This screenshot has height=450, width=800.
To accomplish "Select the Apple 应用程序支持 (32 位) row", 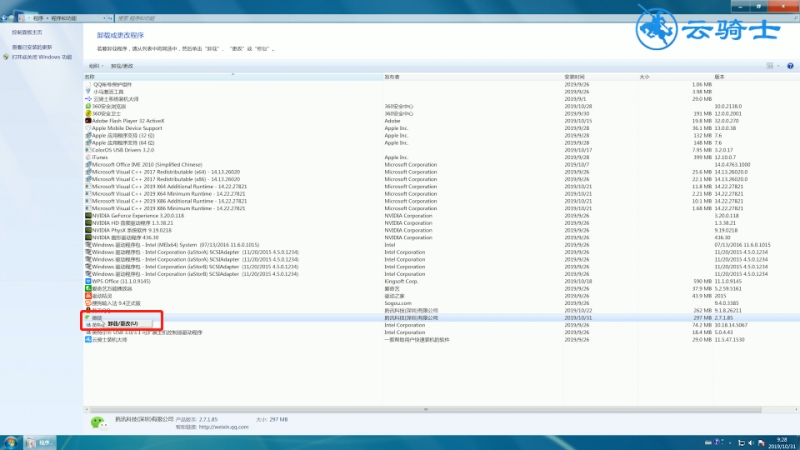I will [x=442, y=136].
